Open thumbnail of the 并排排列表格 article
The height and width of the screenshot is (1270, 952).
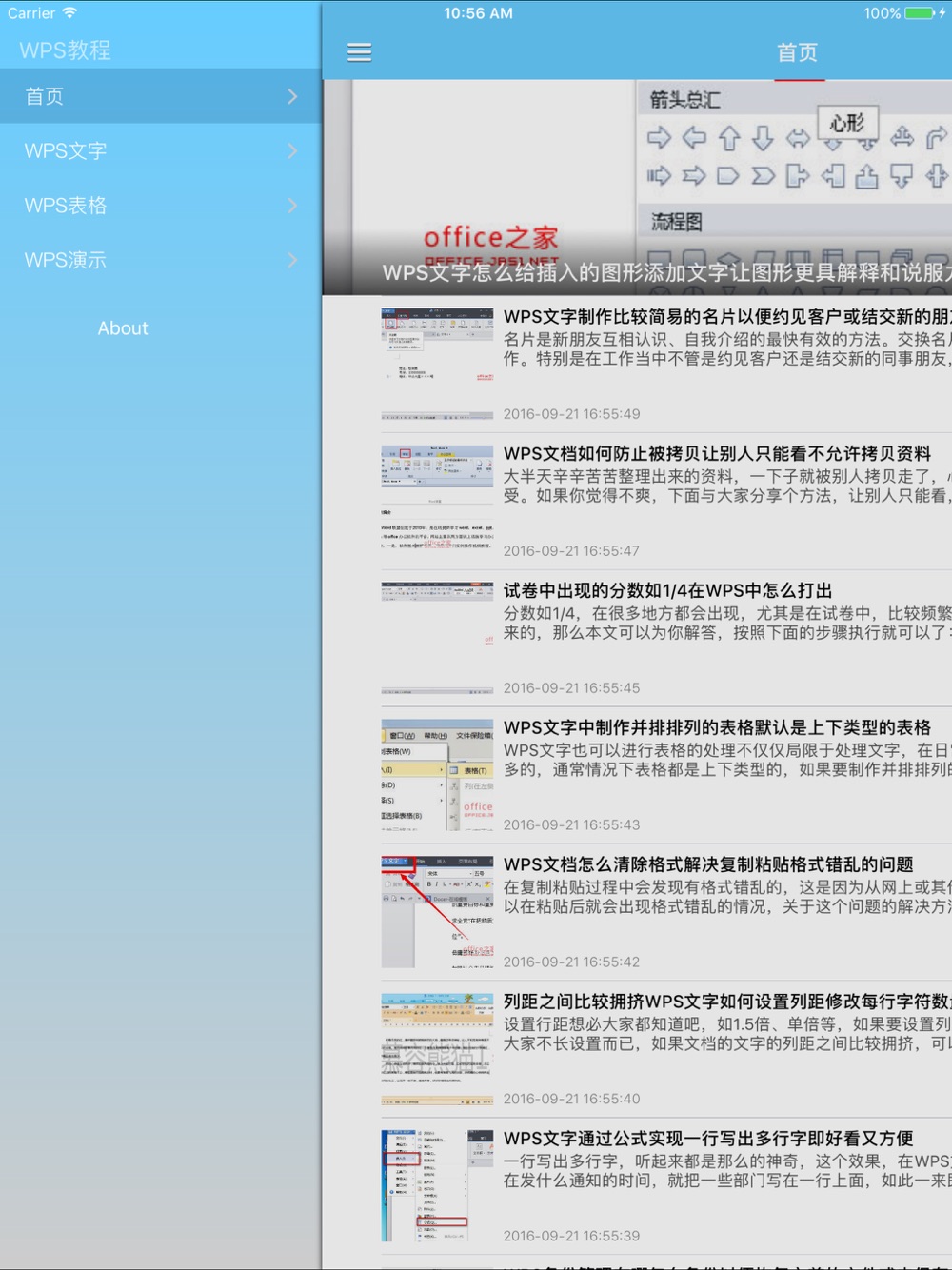(x=437, y=775)
